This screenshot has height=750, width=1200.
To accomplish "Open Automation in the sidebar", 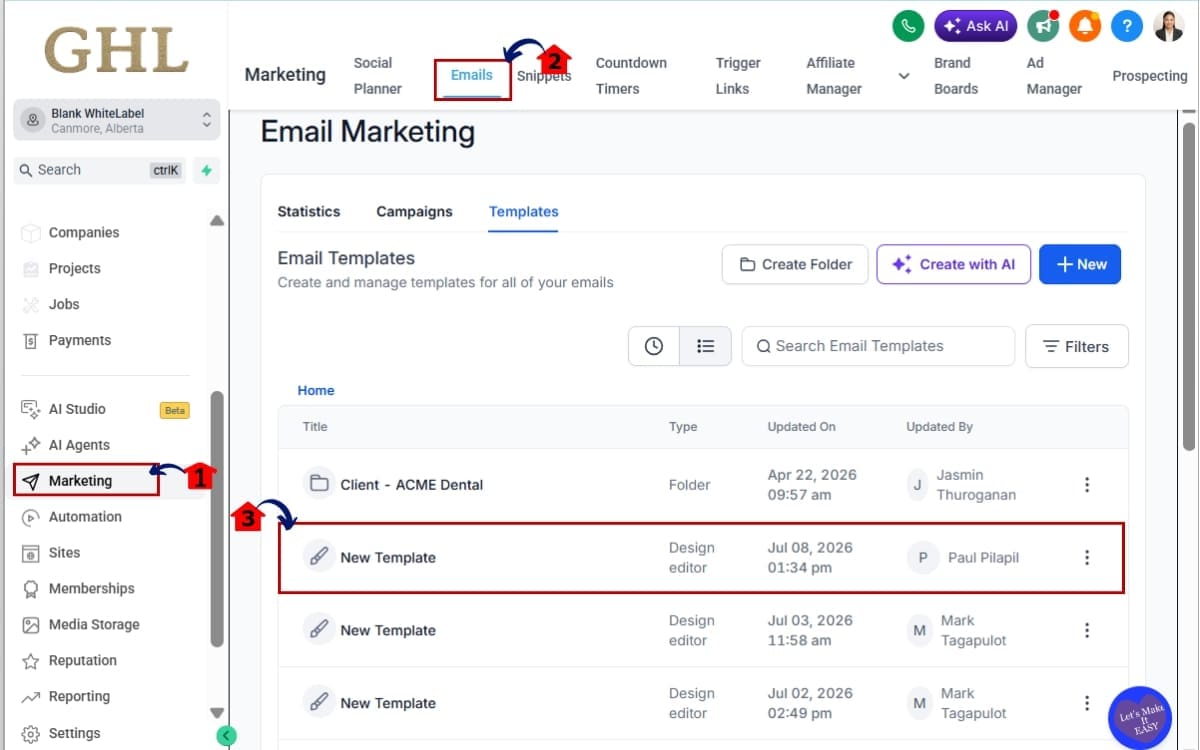I will (85, 517).
